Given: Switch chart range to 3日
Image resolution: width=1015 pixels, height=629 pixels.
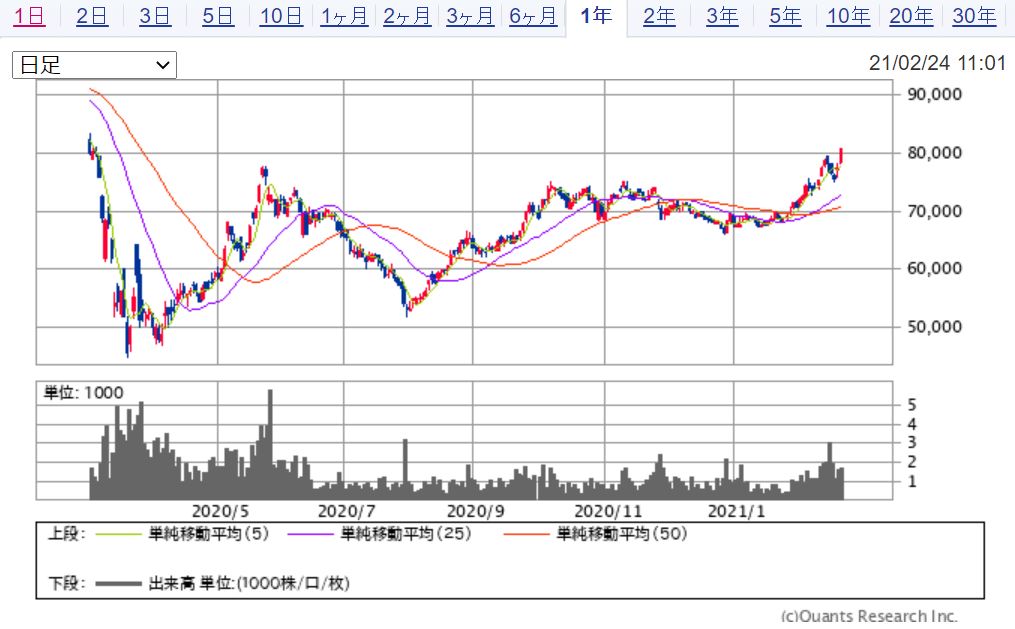Looking at the screenshot, I should tap(155, 16).
